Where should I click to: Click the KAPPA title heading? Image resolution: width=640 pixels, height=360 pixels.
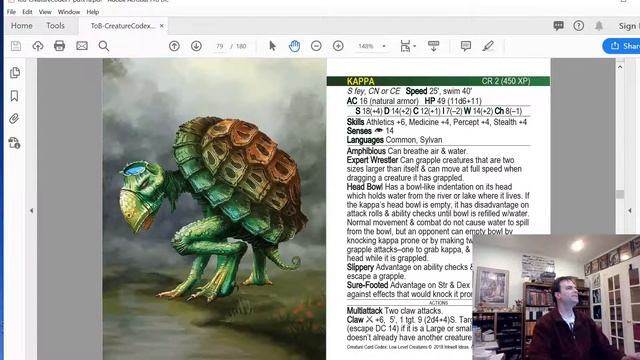pos(360,81)
